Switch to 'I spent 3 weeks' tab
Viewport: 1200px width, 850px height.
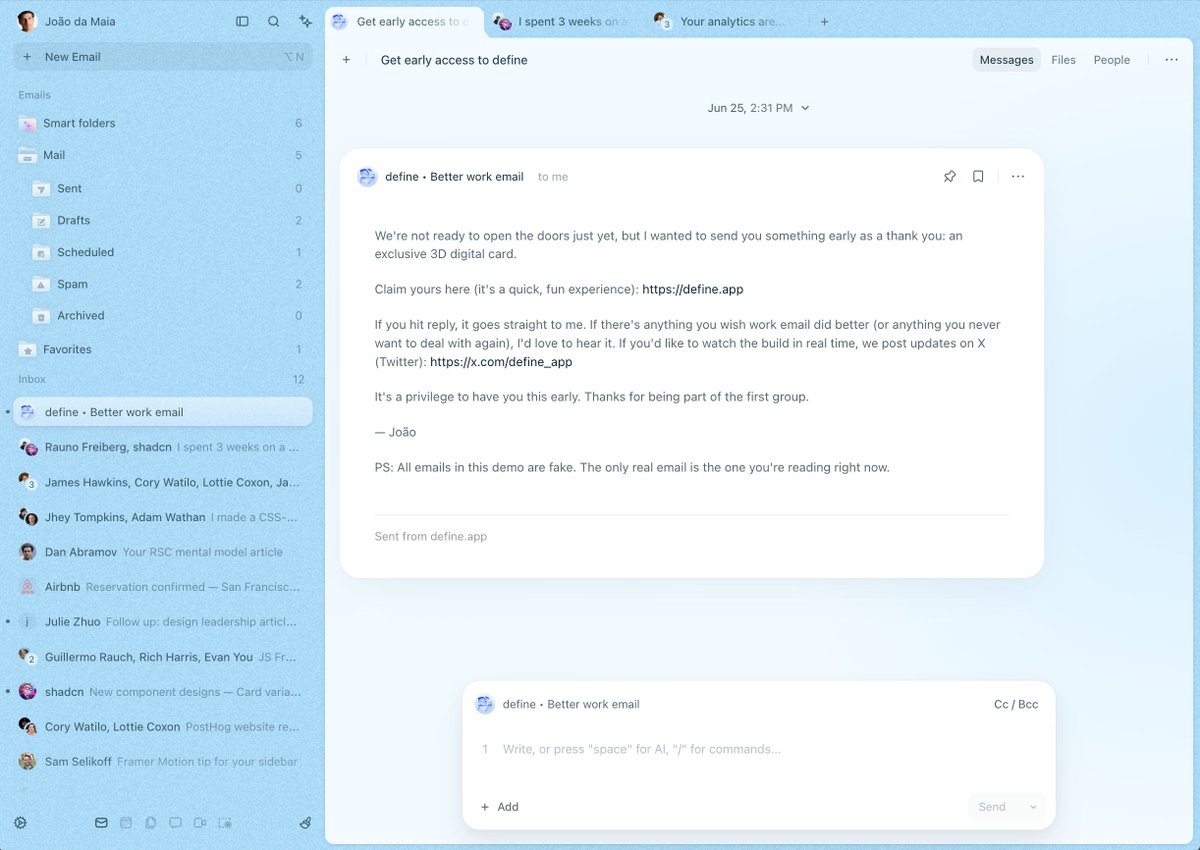click(562, 22)
